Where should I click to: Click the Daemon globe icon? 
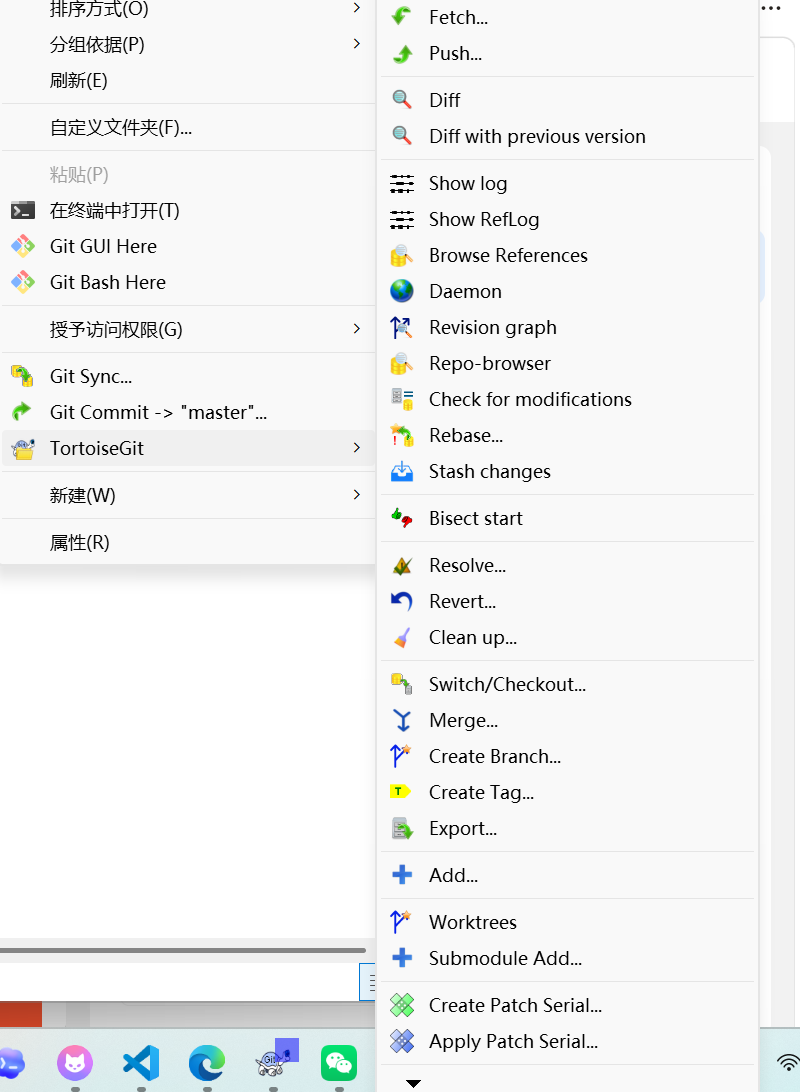coord(402,291)
